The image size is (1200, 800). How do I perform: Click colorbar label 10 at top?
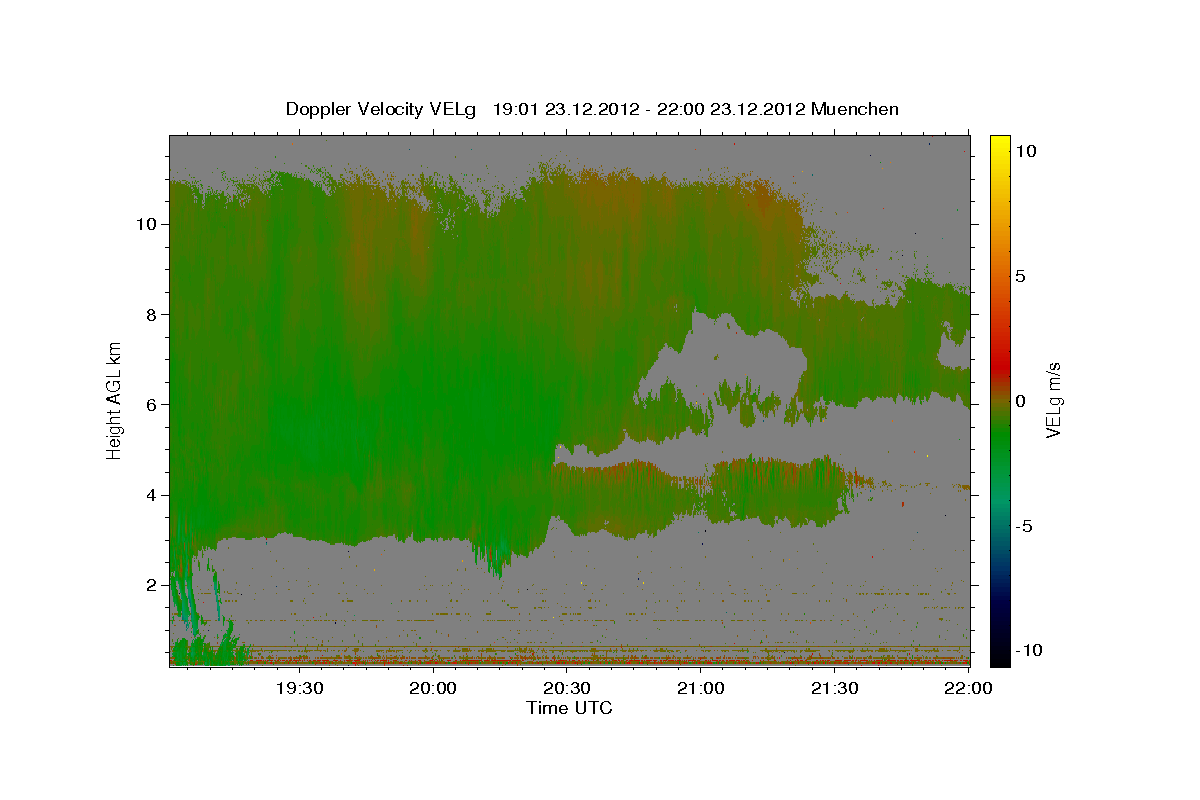[1026, 151]
